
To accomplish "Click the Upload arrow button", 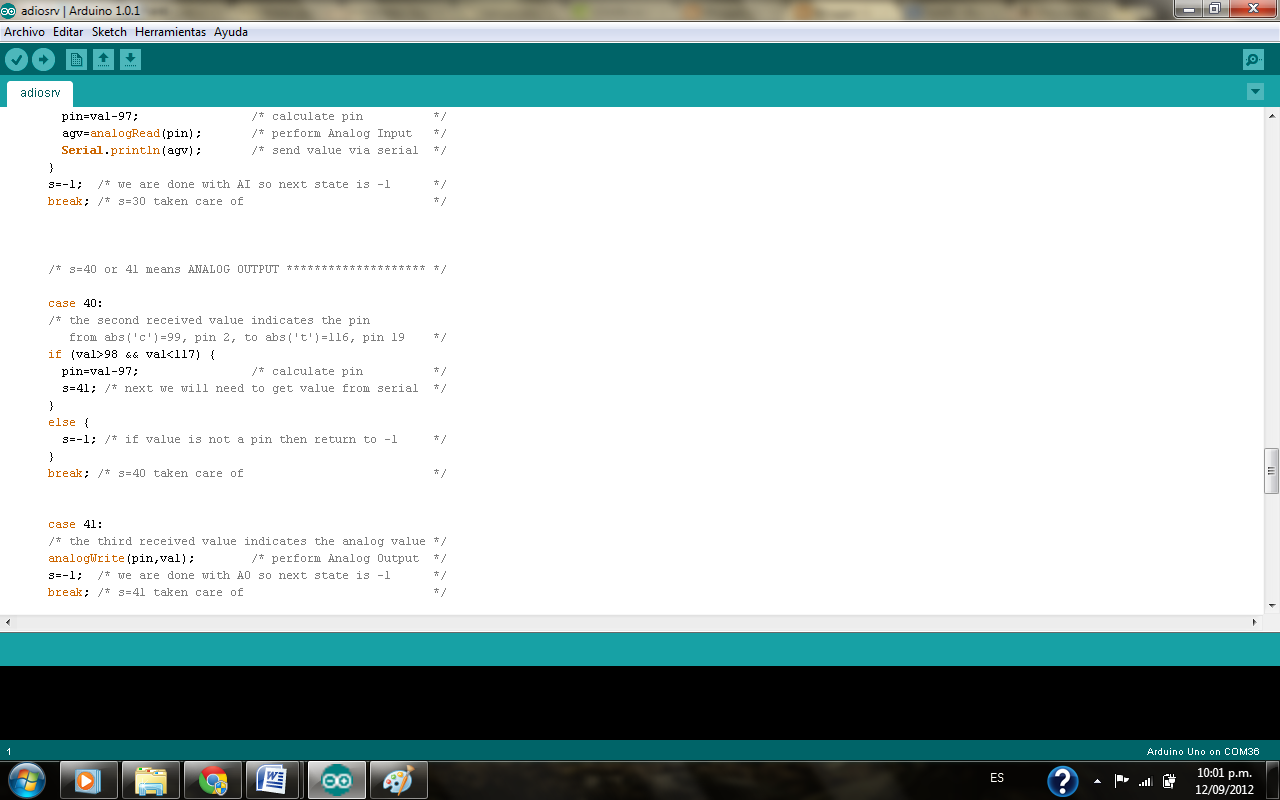I will [x=43, y=60].
